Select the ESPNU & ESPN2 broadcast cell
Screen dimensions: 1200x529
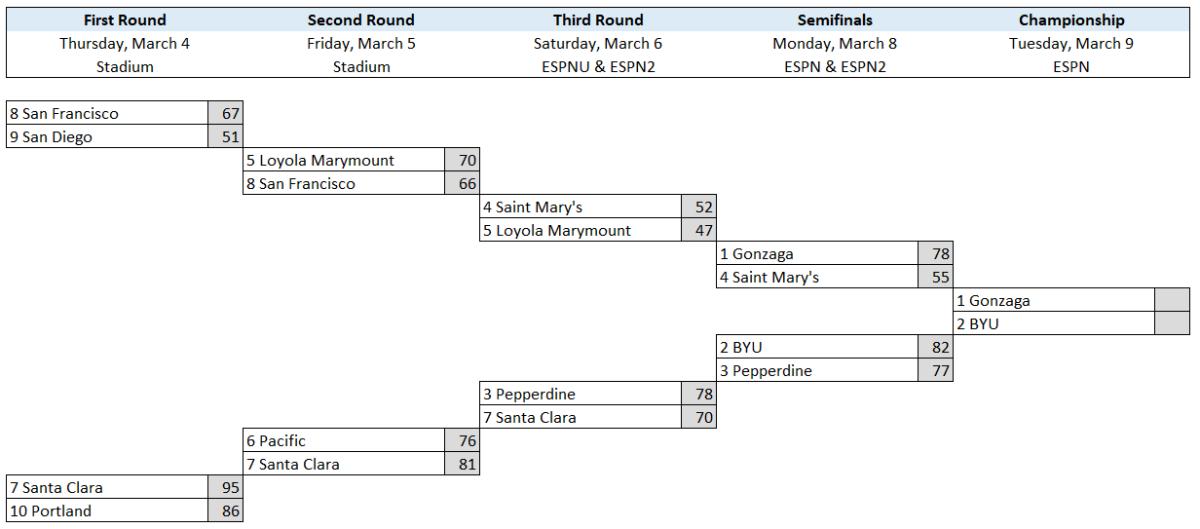(598, 66)
